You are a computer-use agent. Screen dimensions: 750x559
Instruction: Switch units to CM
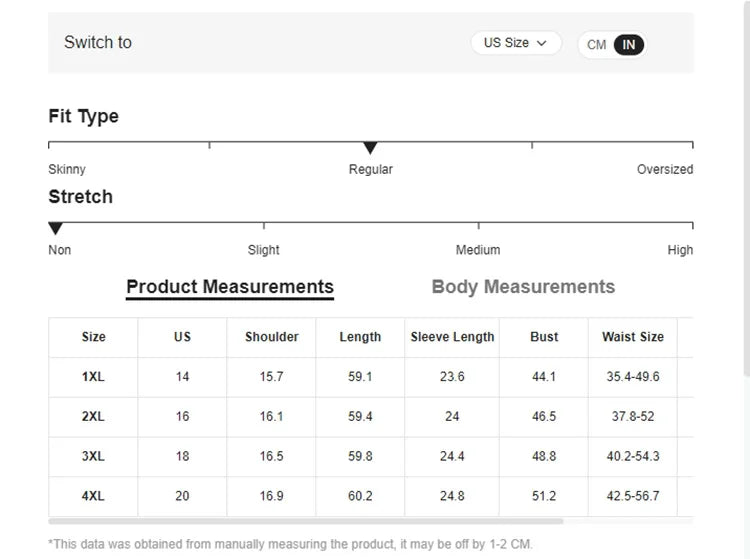(x=596, y=45)
